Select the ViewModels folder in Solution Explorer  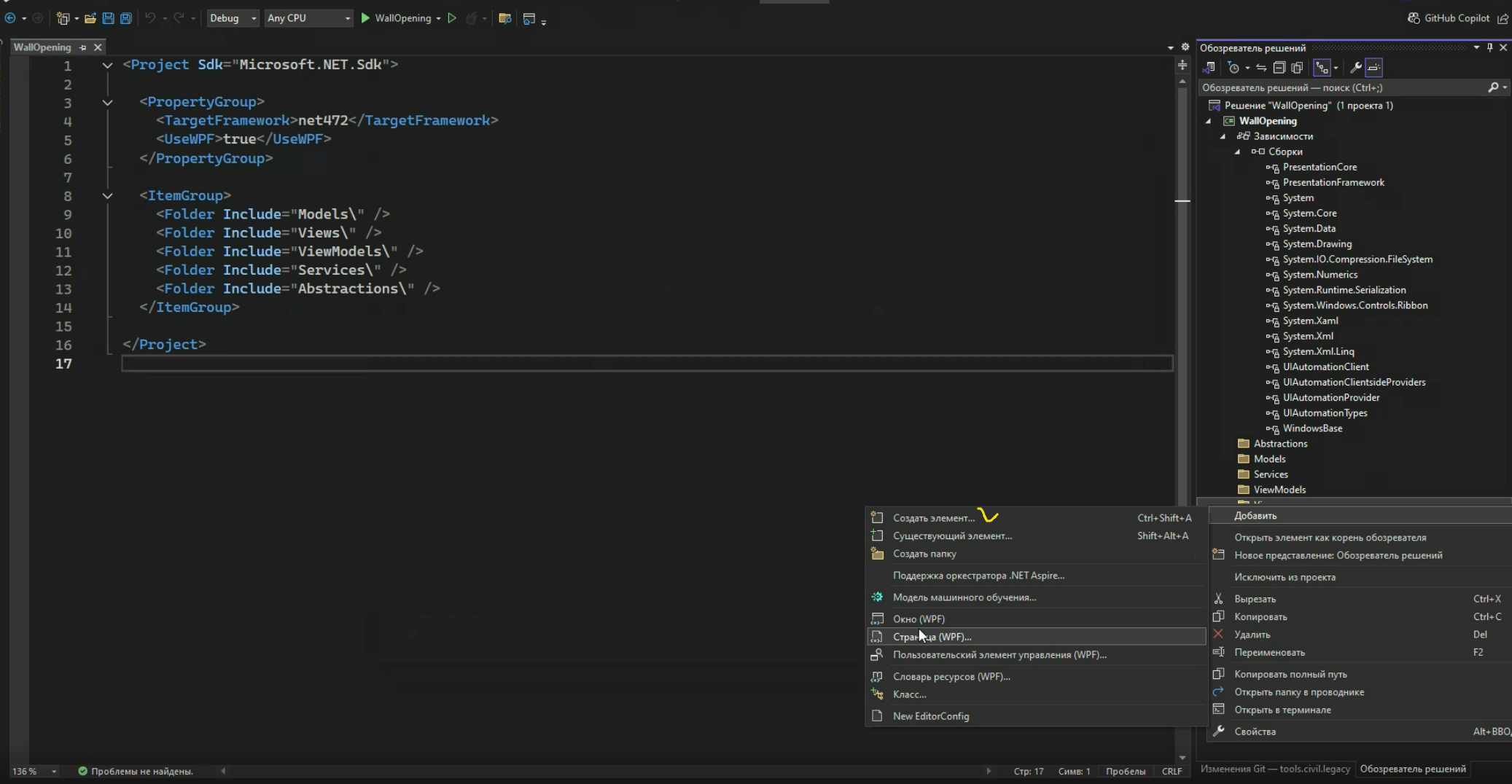[1279, 490]
